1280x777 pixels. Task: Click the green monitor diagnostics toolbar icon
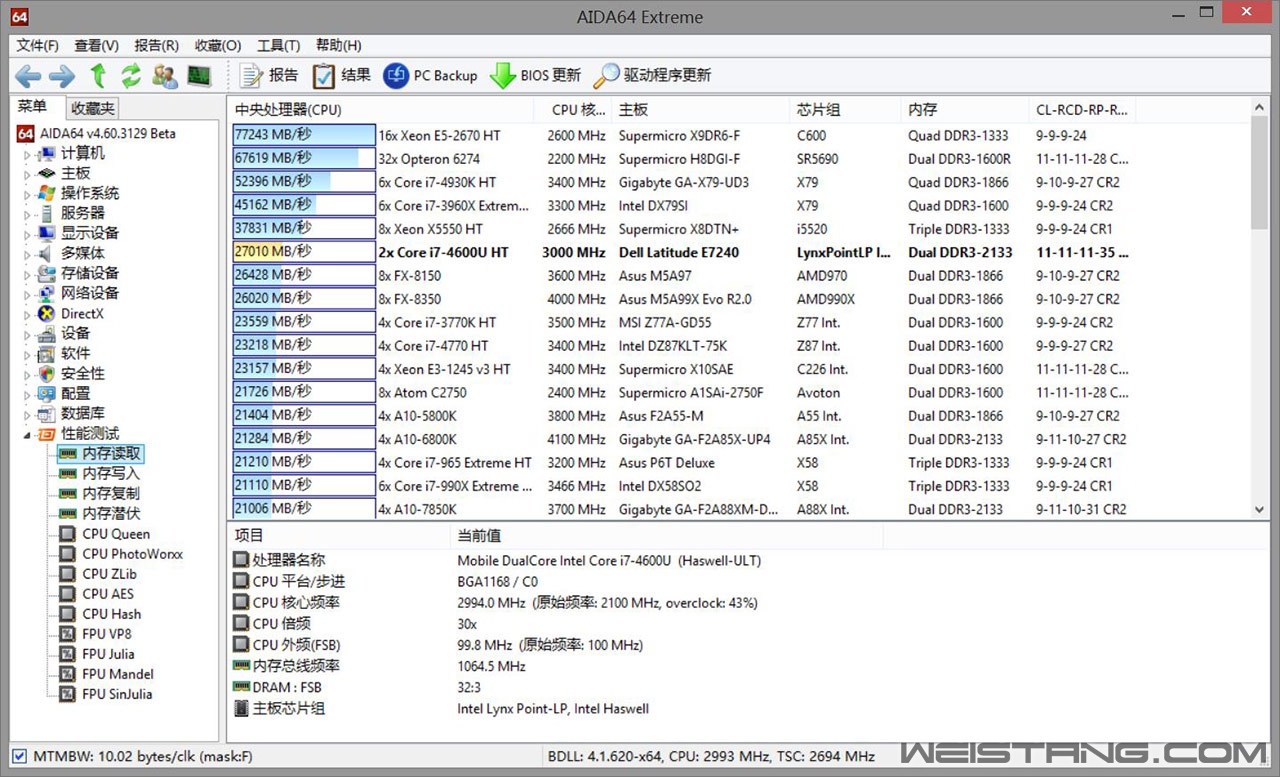(199, 75)
